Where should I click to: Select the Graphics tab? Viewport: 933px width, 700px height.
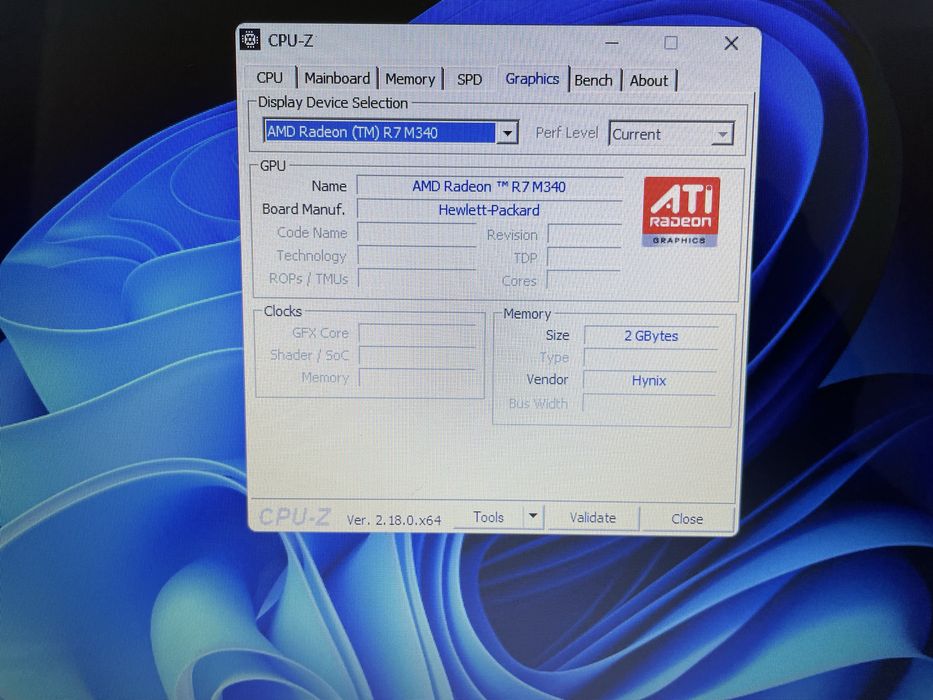click(x=532, y=79)
